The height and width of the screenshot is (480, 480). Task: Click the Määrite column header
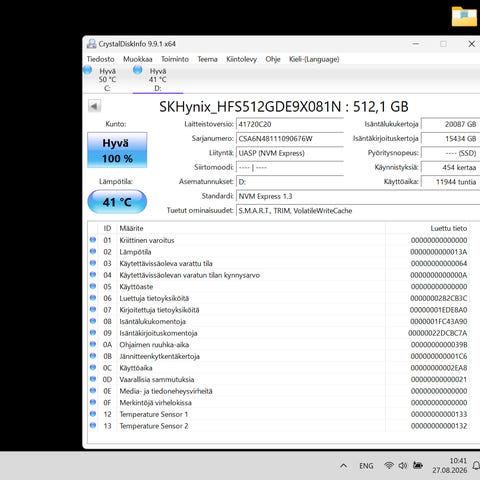131,228
